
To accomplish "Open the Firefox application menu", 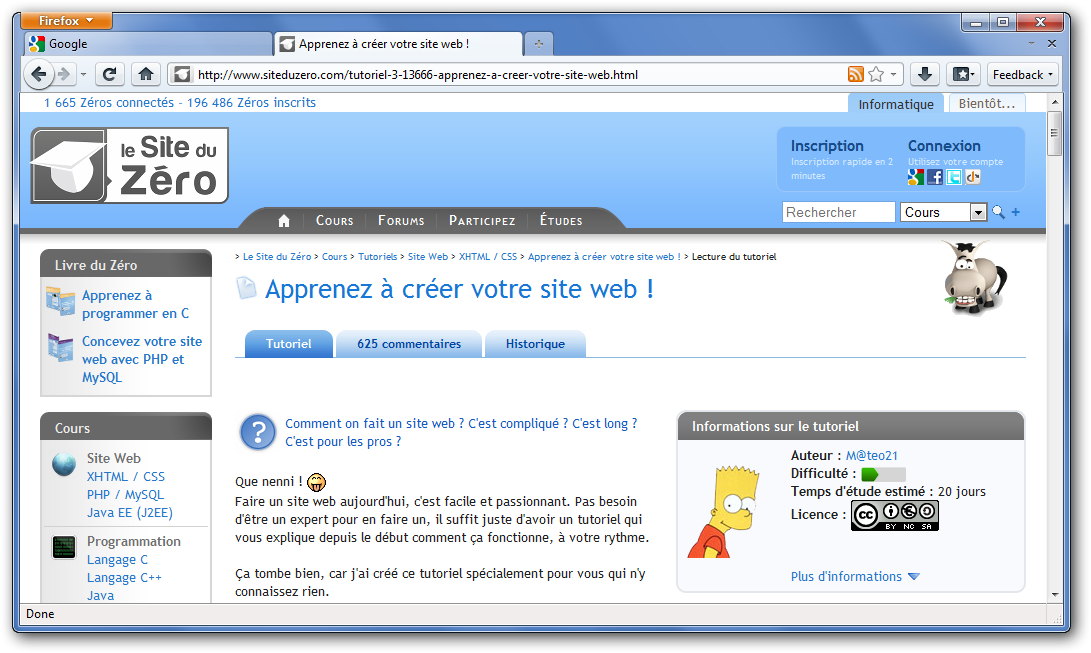I will click(67, 20).
